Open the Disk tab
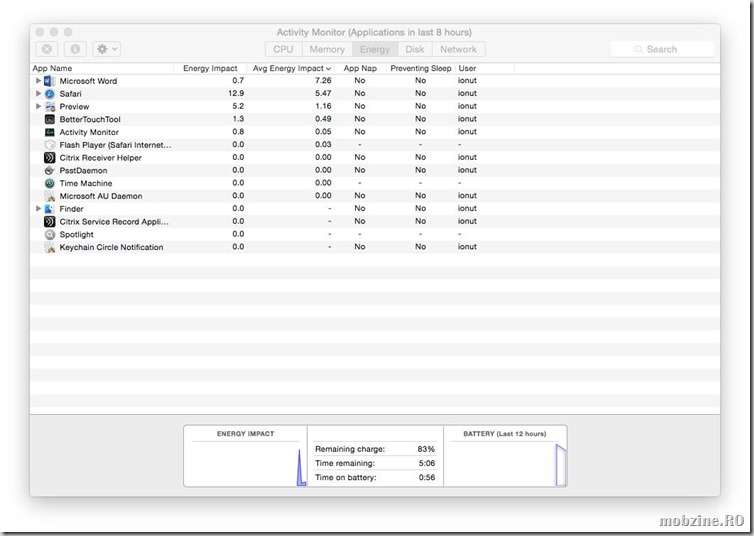Image resolution: width=754 pixels, height=536 pixels. click(x=415, y=49)
